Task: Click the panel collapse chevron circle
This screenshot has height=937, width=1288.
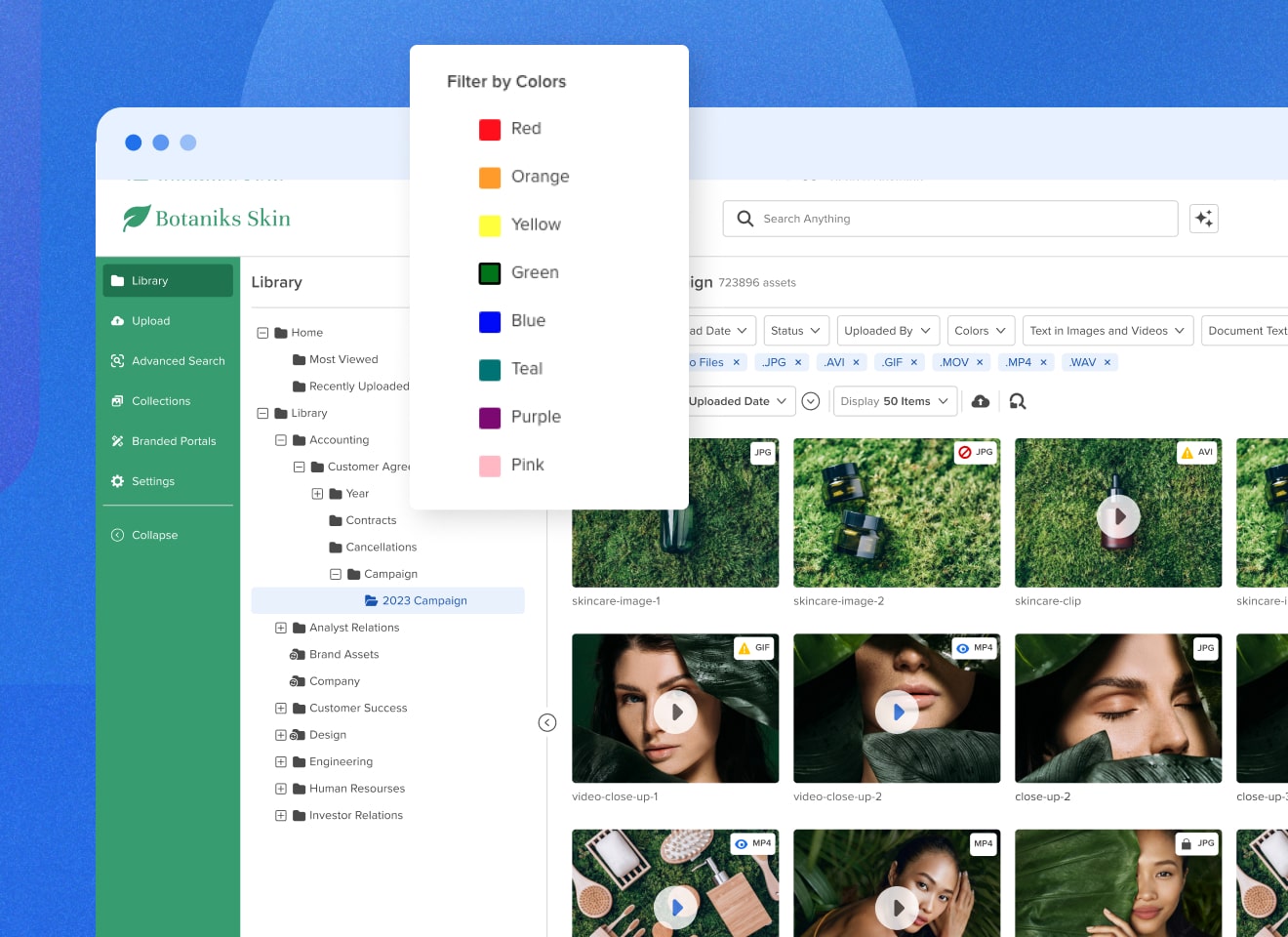Action: 547,722
